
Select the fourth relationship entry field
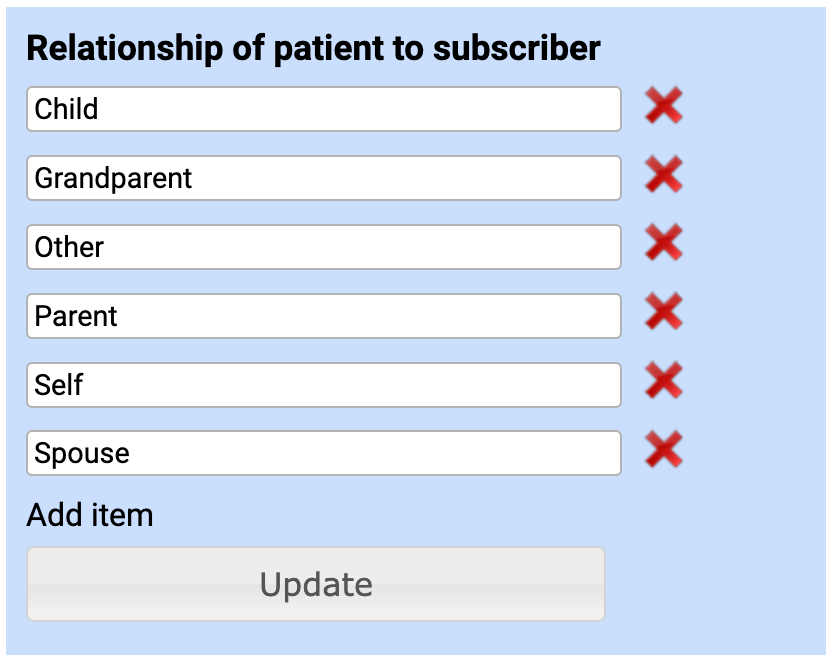[x=322, y=316]
